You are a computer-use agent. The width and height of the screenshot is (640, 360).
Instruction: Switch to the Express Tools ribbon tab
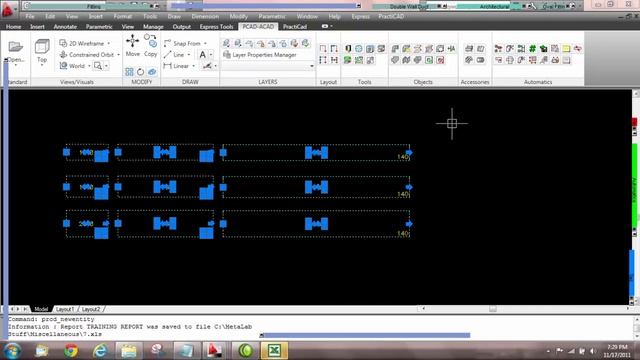(216, 27)
